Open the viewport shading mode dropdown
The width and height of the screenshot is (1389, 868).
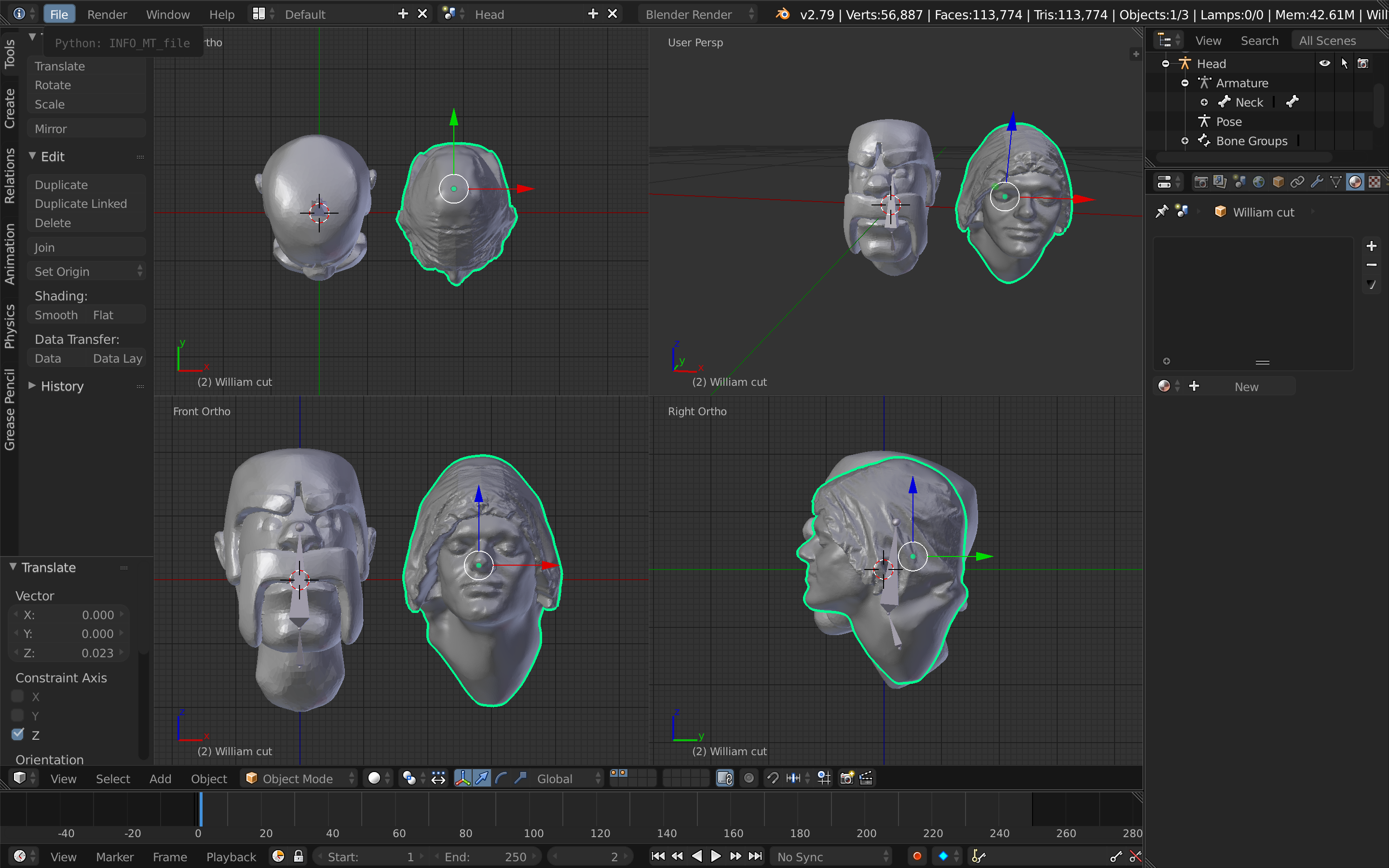click(x=379, y=778)
